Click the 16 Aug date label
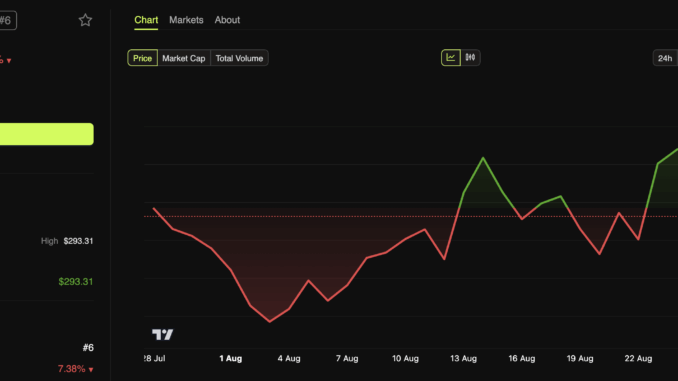 521,359
